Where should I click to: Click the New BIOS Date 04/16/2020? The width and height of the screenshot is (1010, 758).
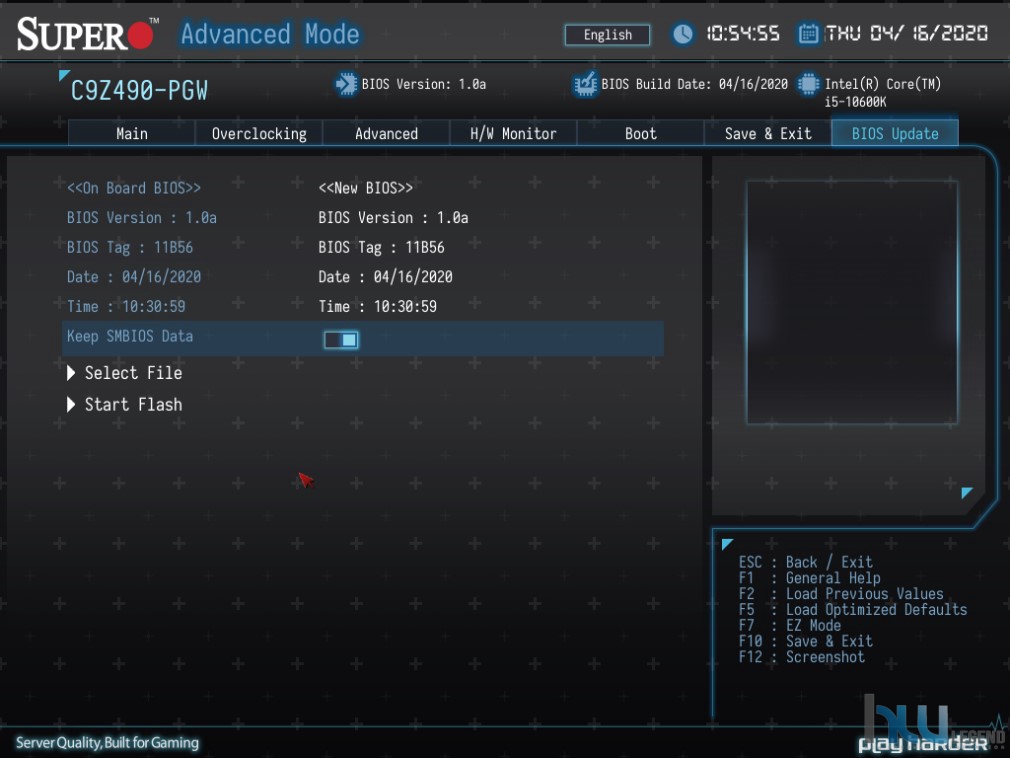click(x=385, y=277)
